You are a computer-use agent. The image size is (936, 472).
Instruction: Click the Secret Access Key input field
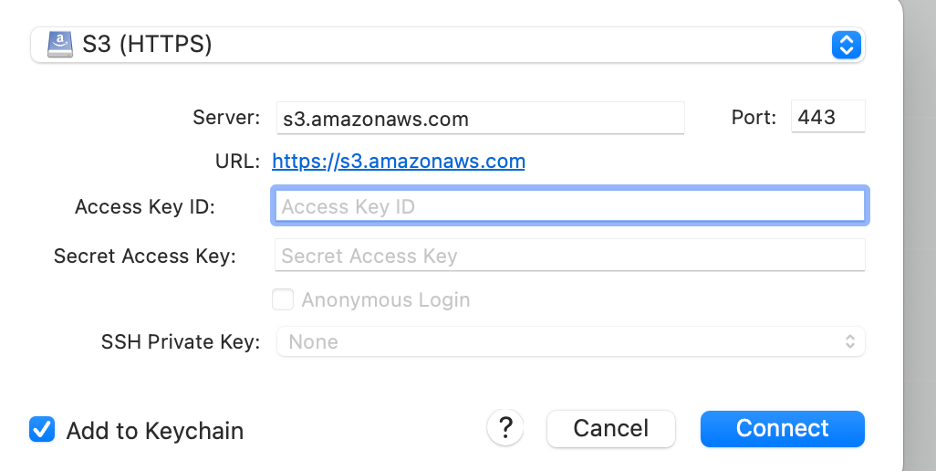pyautogui.click(x=569, y=256)
